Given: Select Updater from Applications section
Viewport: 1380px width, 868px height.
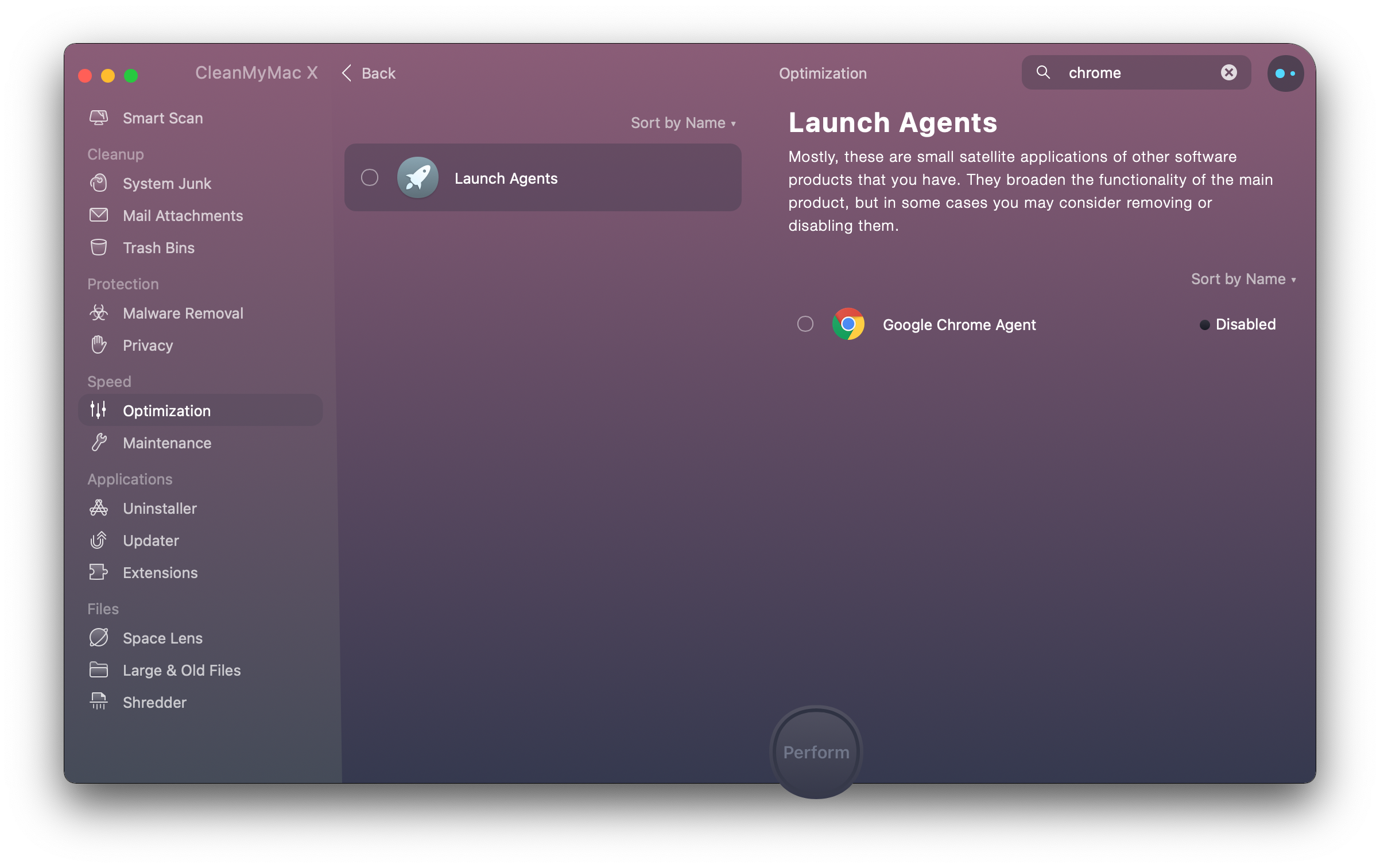Looking at the screenshot, I should (x=150, y=540).
